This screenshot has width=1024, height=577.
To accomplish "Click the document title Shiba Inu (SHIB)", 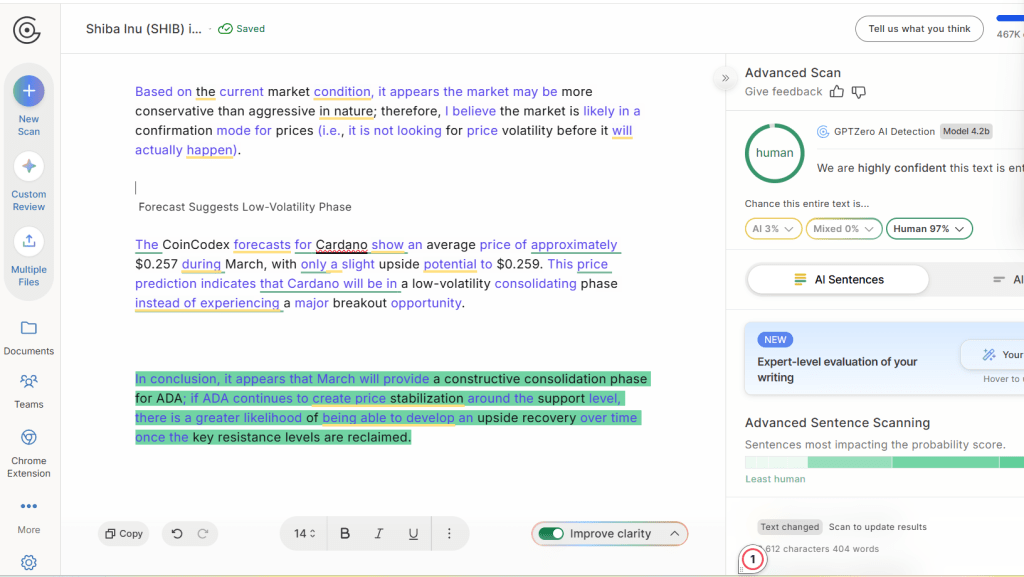I will pos(144,29).
